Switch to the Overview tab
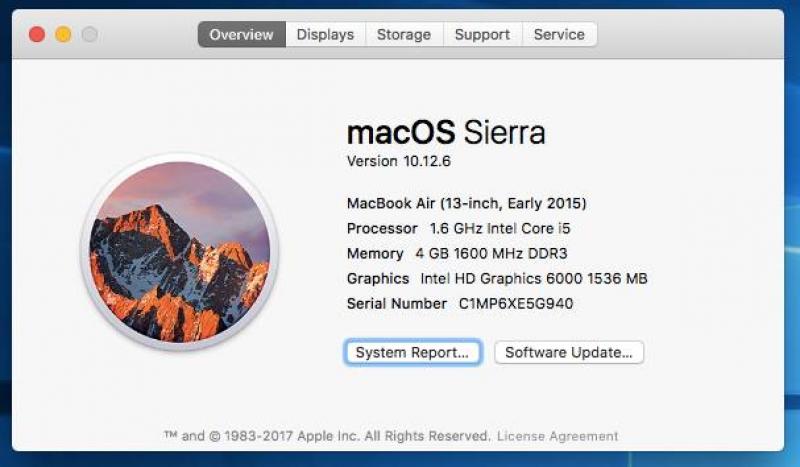The width and height of the screenshot is (800, 467). (x=242, y=34)
